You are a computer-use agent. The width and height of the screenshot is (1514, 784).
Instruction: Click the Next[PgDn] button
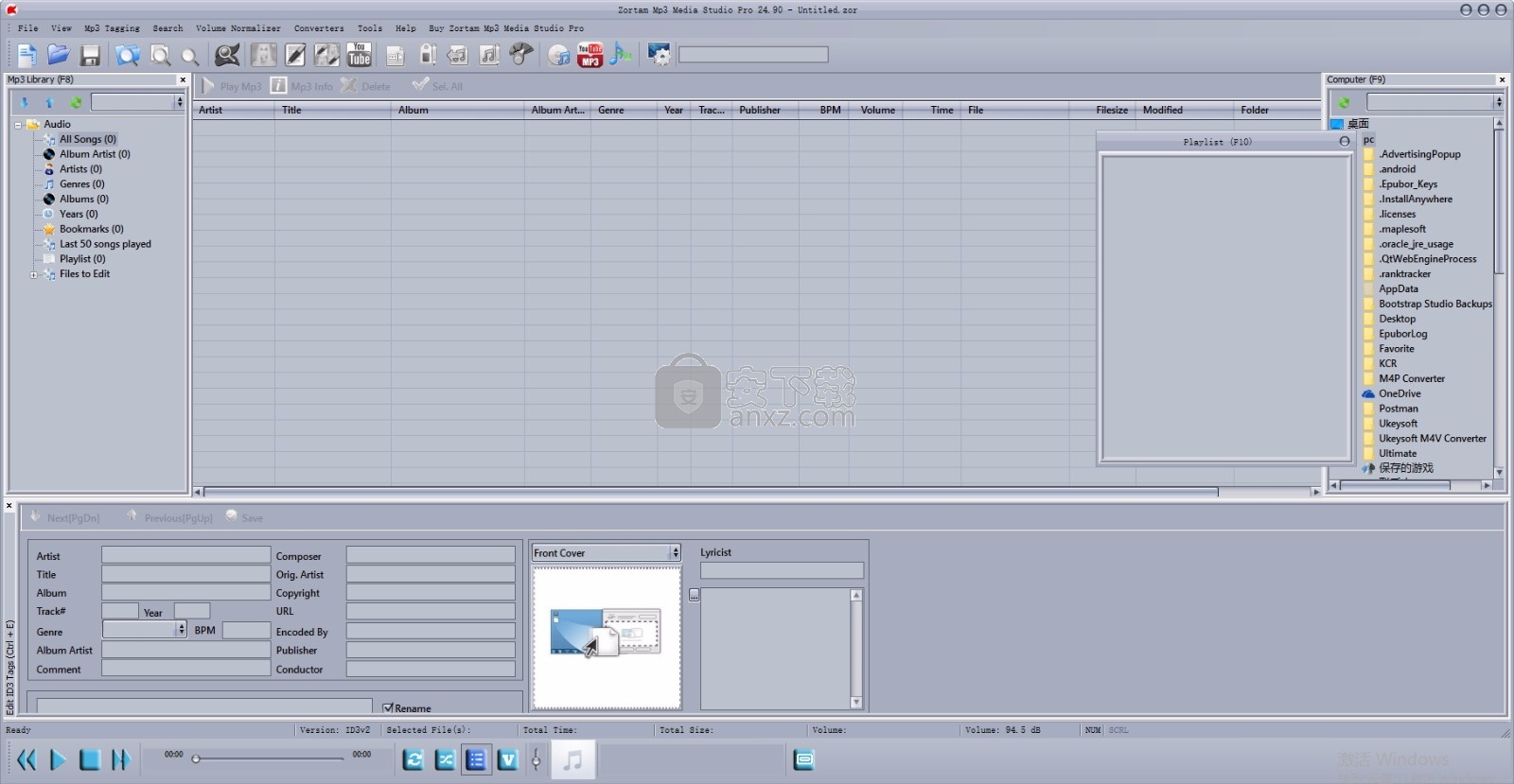[x=64, y=517]
